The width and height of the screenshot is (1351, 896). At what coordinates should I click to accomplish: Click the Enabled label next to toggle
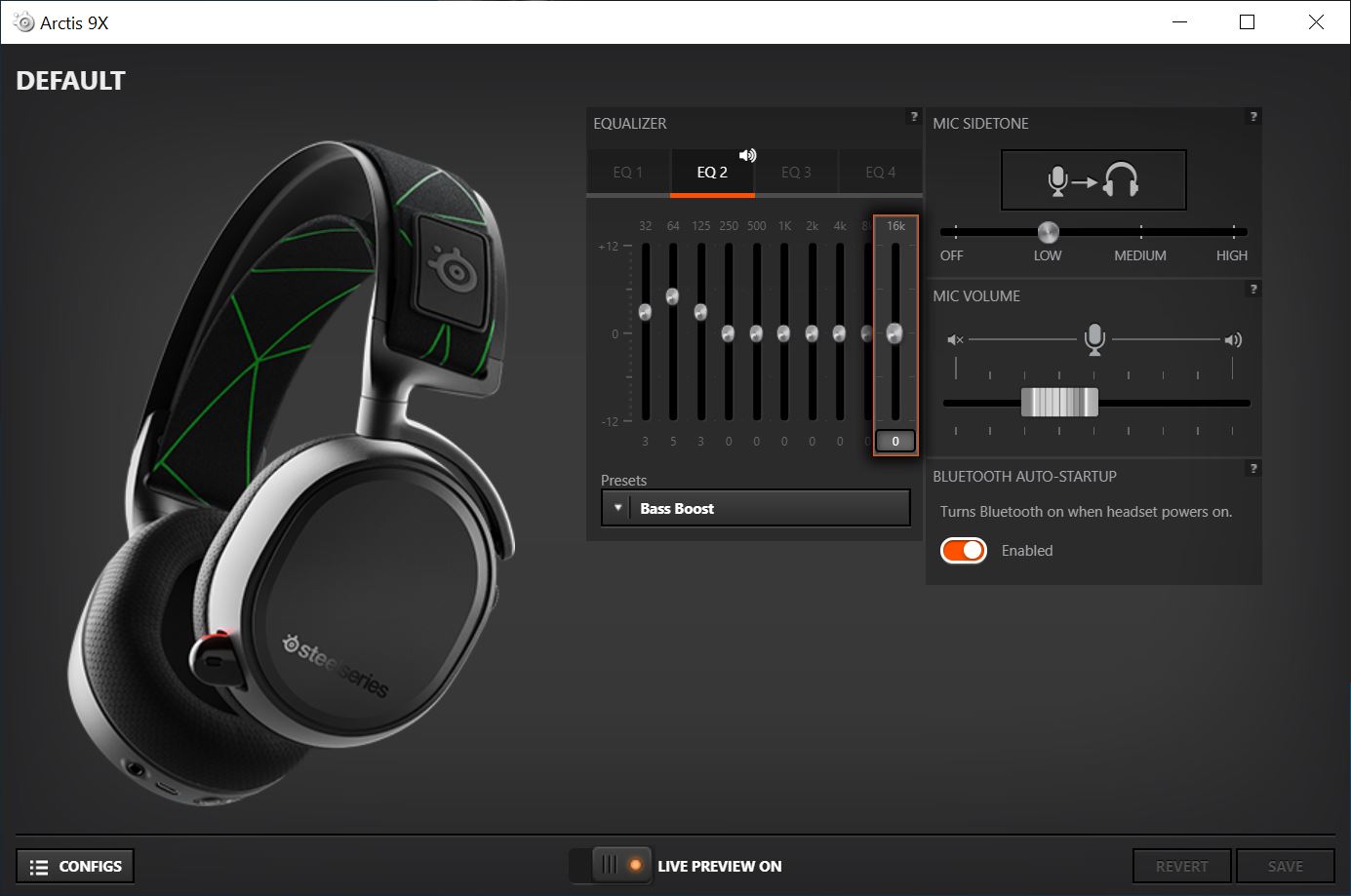point(1027,551)
